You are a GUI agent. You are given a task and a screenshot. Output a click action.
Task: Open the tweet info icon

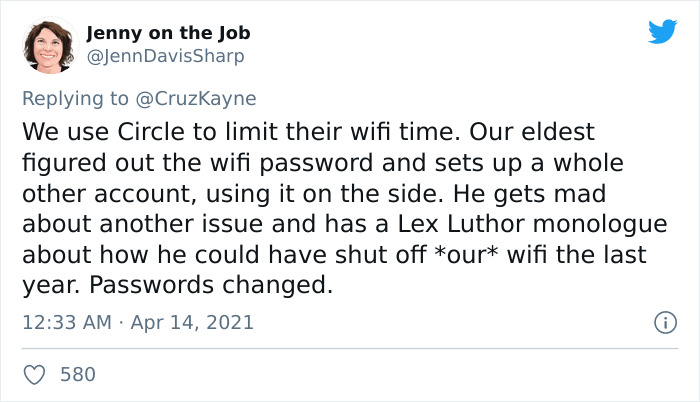point(662,323)
